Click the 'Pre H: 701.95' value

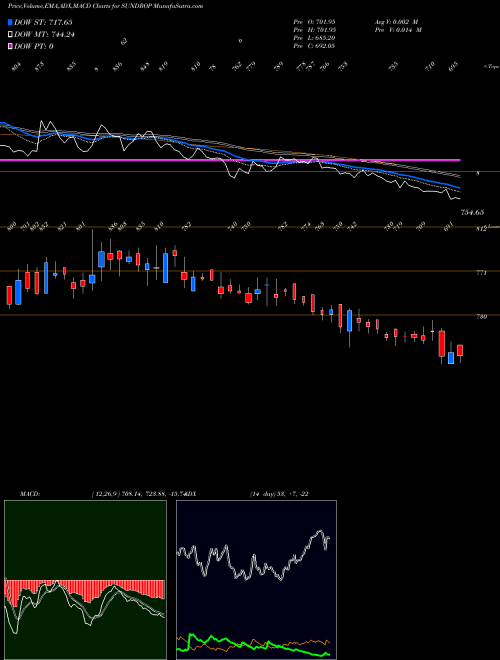[x=314, y=30]
